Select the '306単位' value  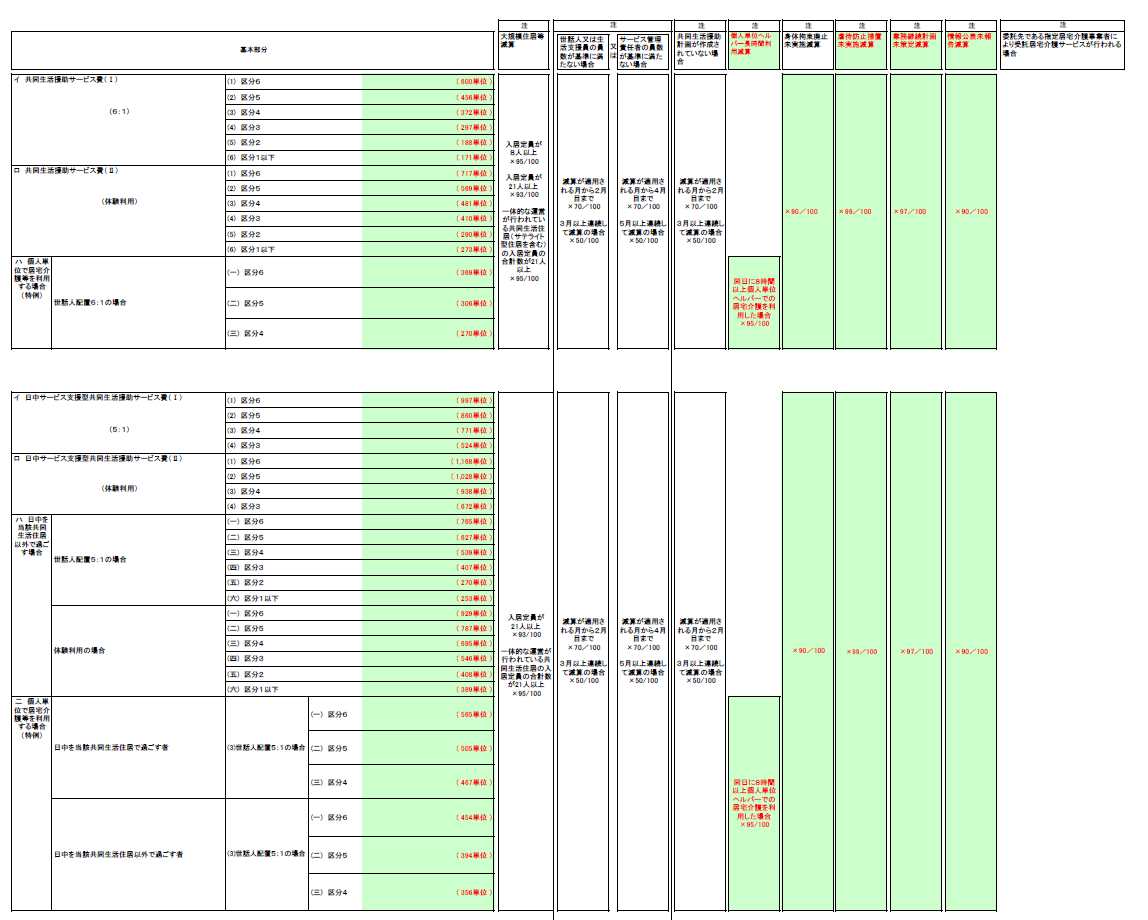coord(474,303)
